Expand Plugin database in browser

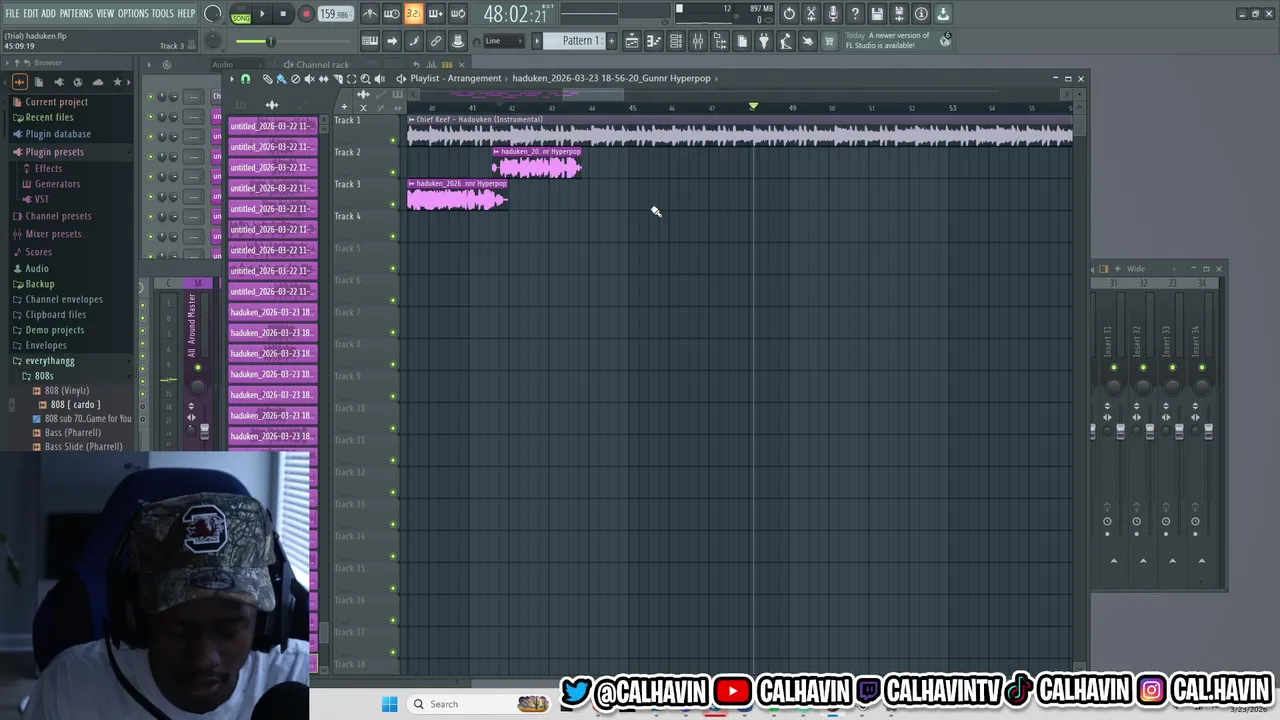(58, 134)
